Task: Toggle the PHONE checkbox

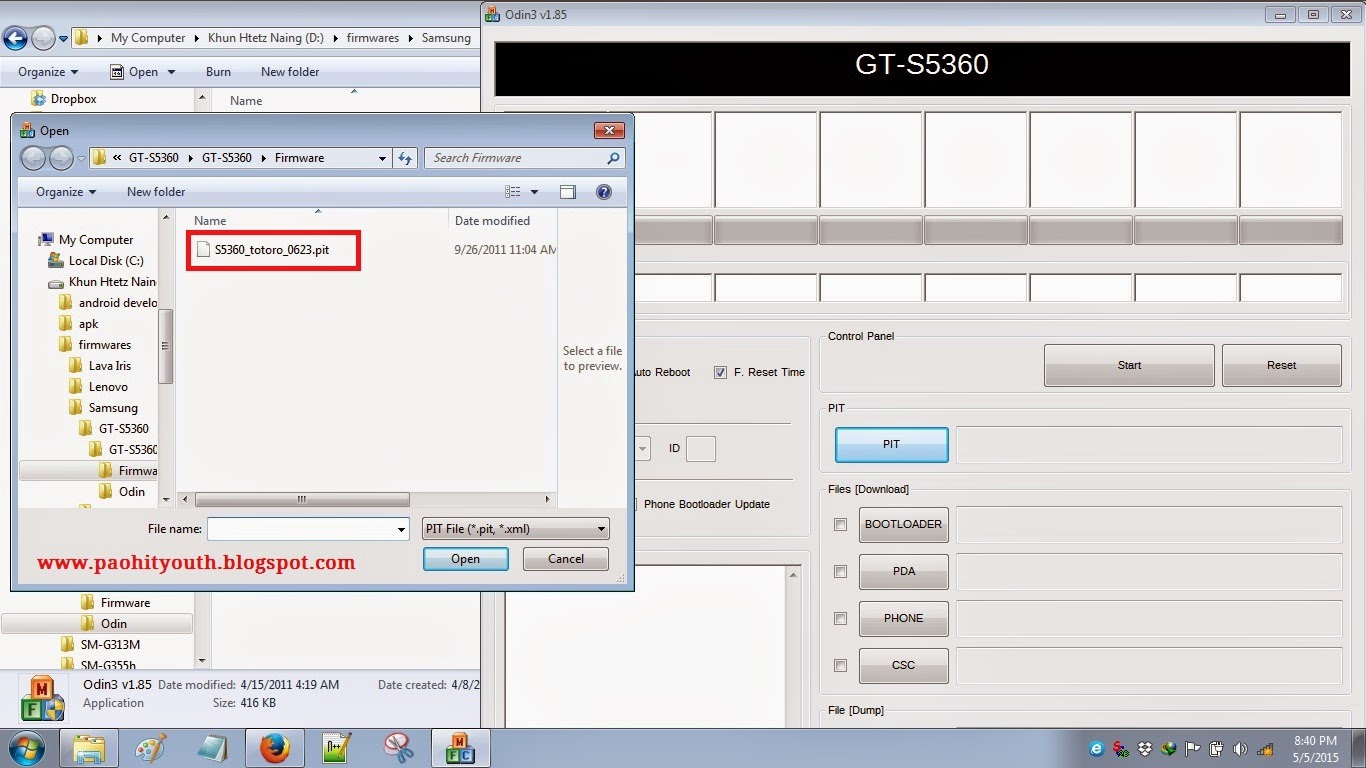Action: 840,618
